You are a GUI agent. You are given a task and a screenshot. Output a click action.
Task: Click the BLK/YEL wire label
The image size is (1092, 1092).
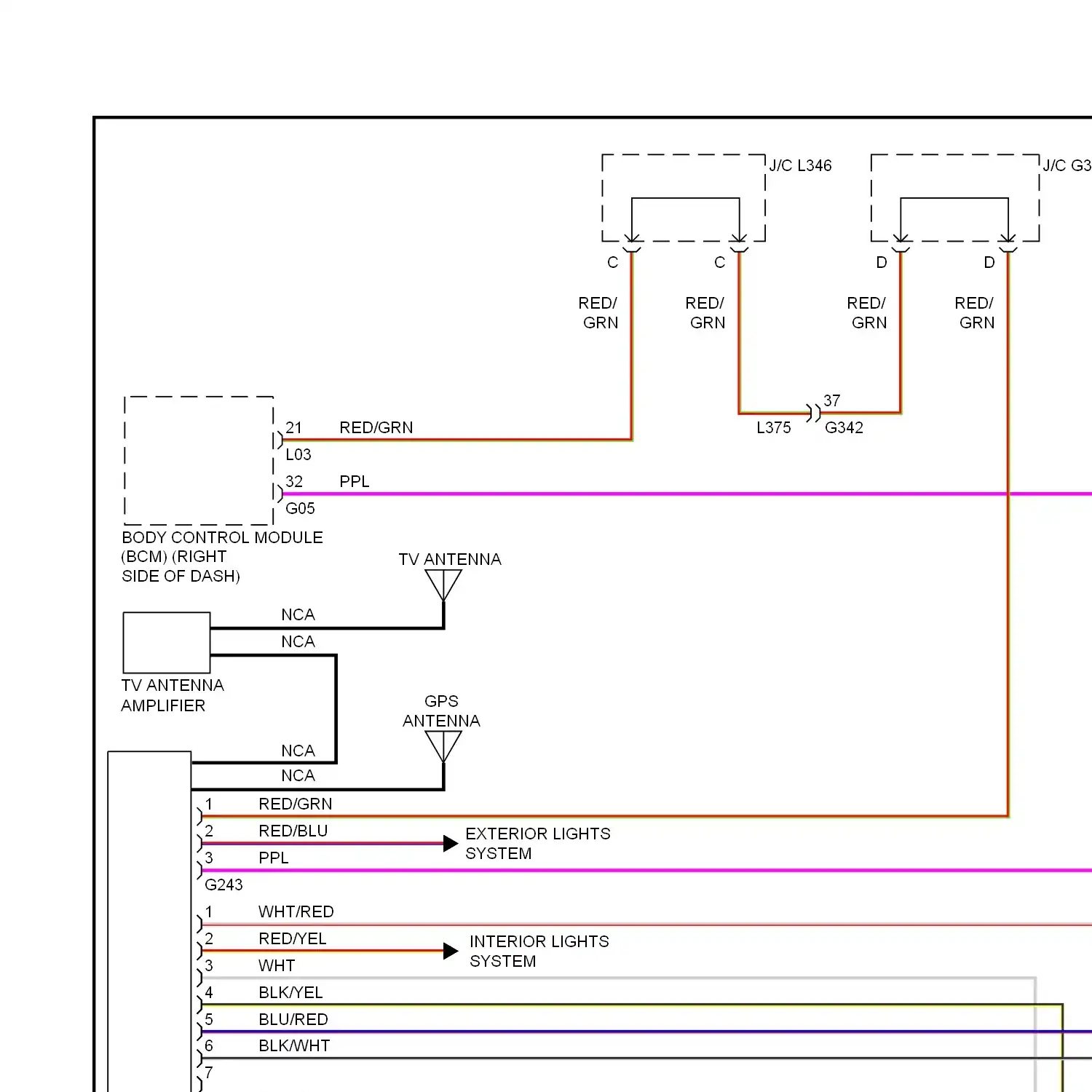(290, 993)
